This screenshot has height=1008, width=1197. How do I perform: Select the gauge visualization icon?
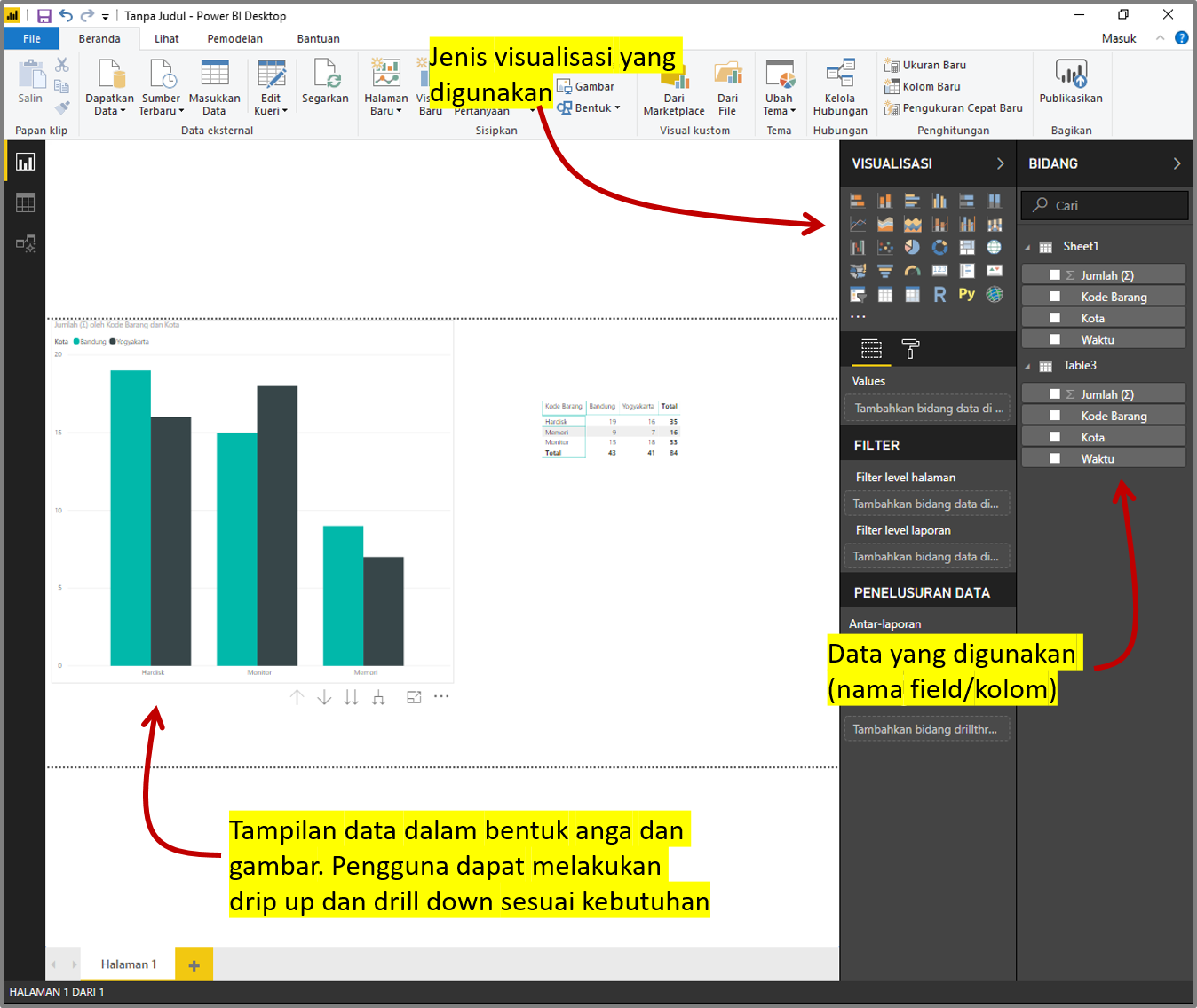[912, 270]
